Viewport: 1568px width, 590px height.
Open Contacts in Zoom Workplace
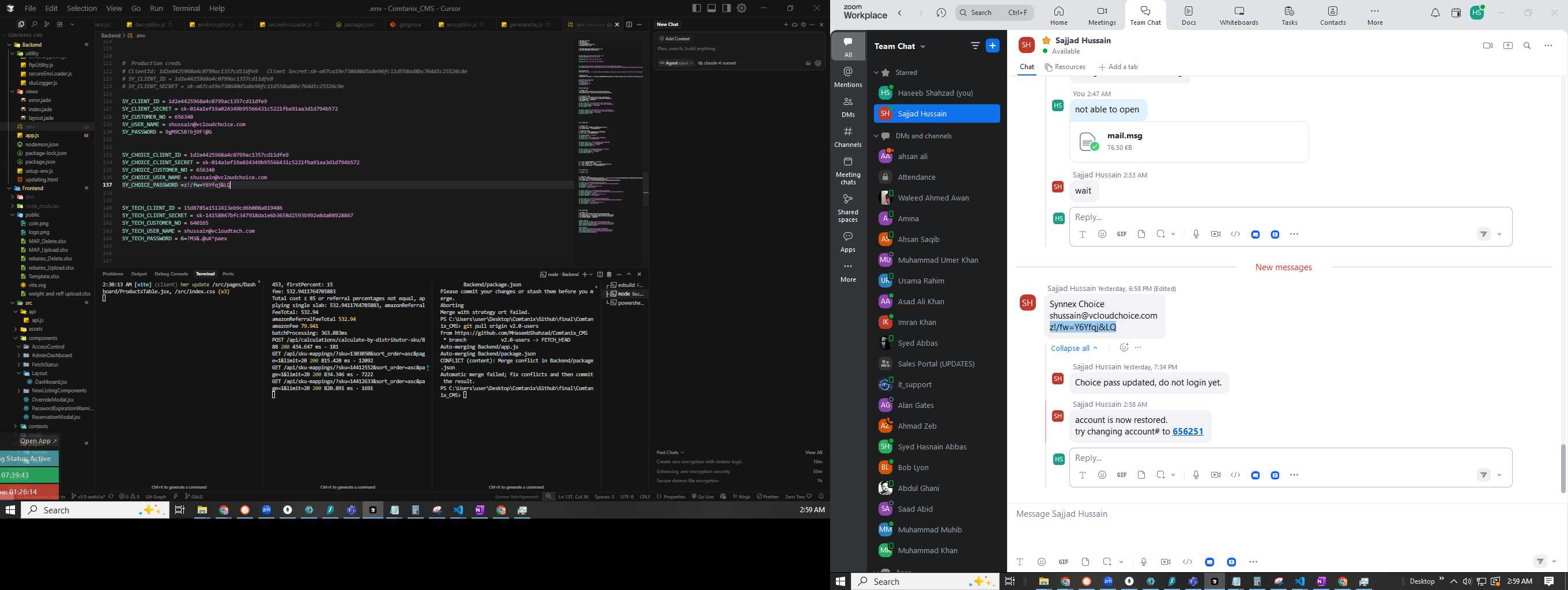[x=1332, y=16]
